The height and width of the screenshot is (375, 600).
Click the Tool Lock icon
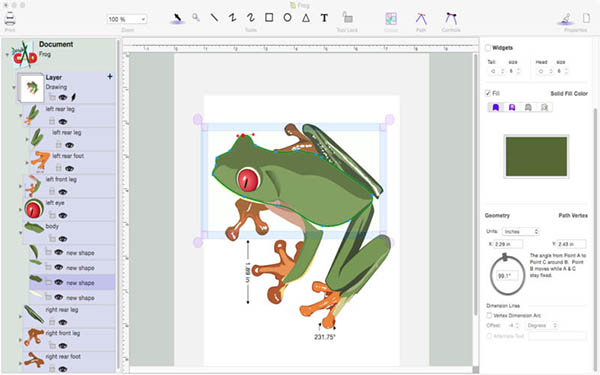click(347, 18)
